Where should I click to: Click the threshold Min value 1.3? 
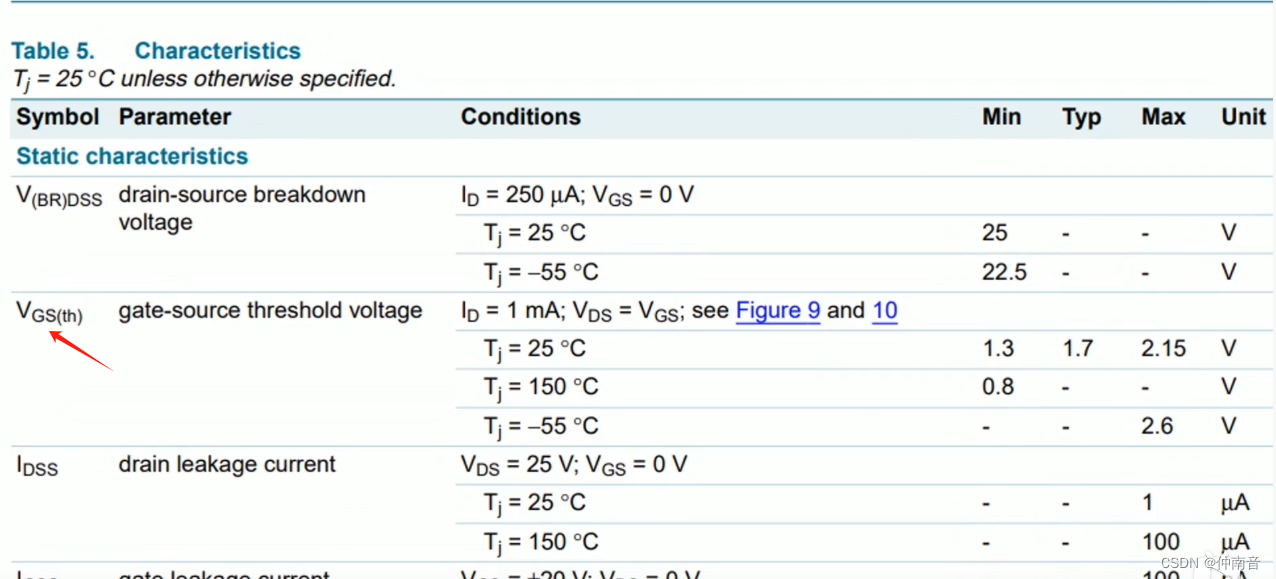pyautogui.click(x=998, y=349)
